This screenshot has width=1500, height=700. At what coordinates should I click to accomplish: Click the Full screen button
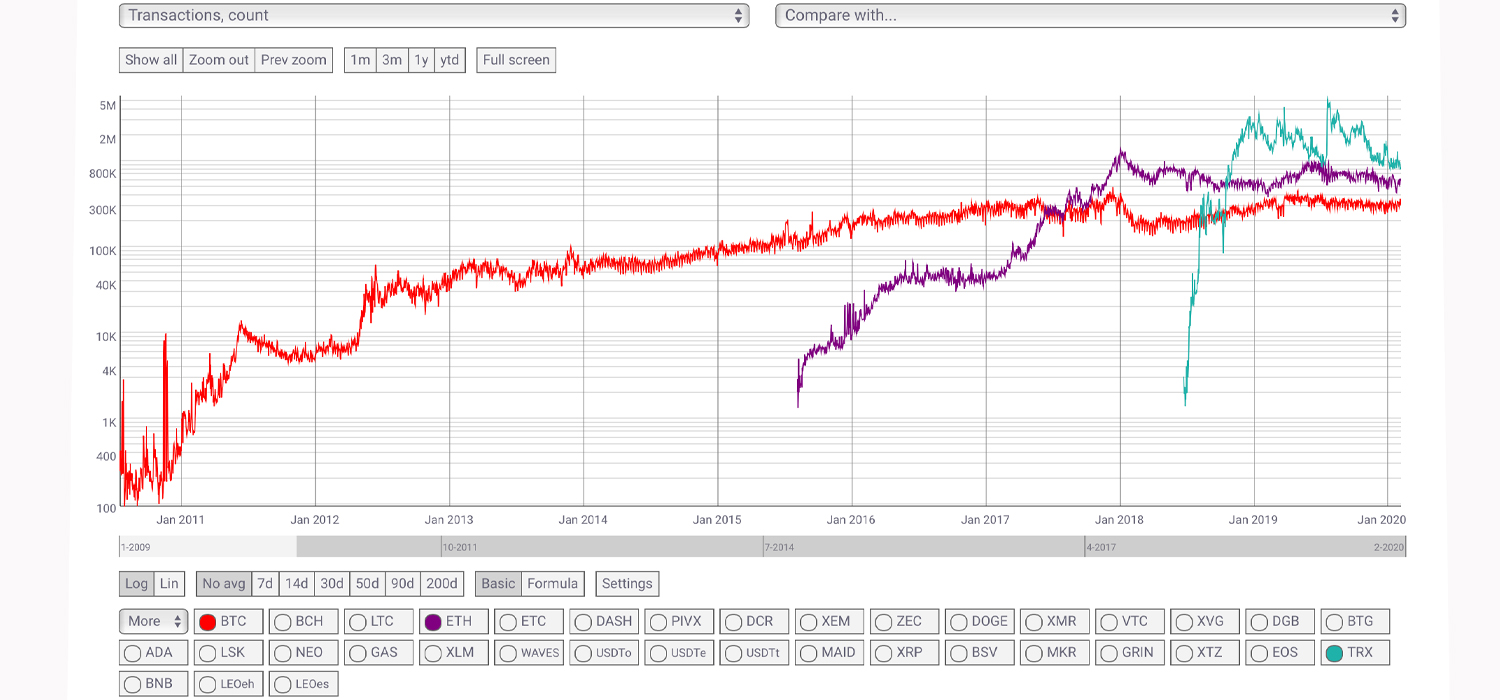click(x=516, y=60)
